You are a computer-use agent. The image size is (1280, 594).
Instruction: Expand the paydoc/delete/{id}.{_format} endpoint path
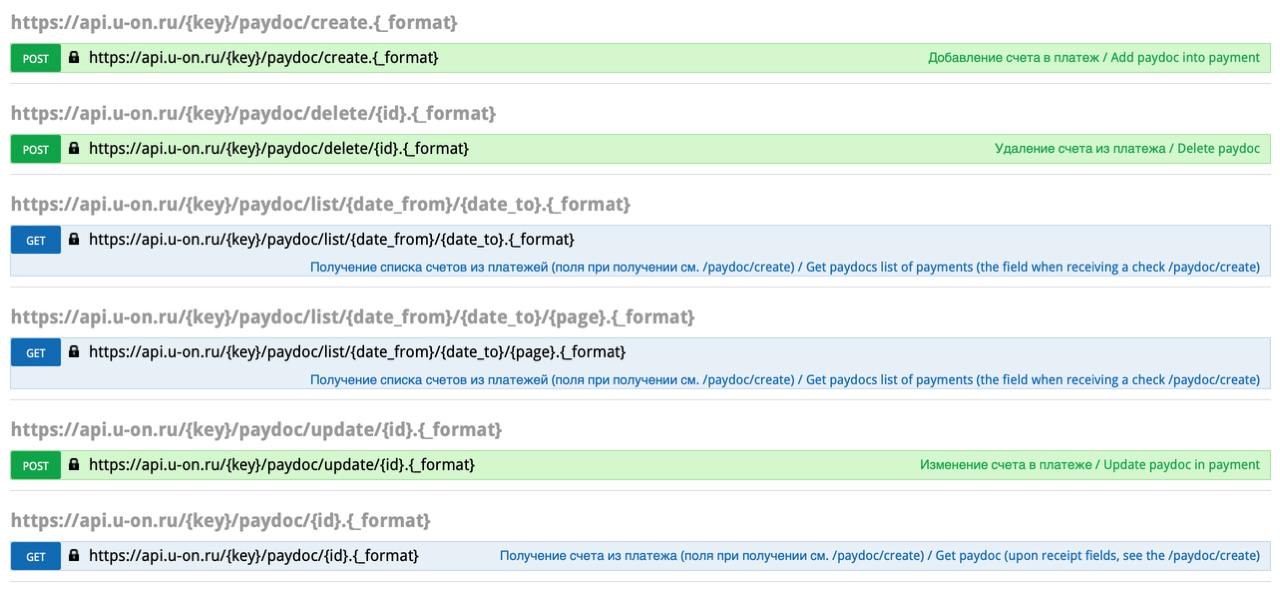(278, 149)
